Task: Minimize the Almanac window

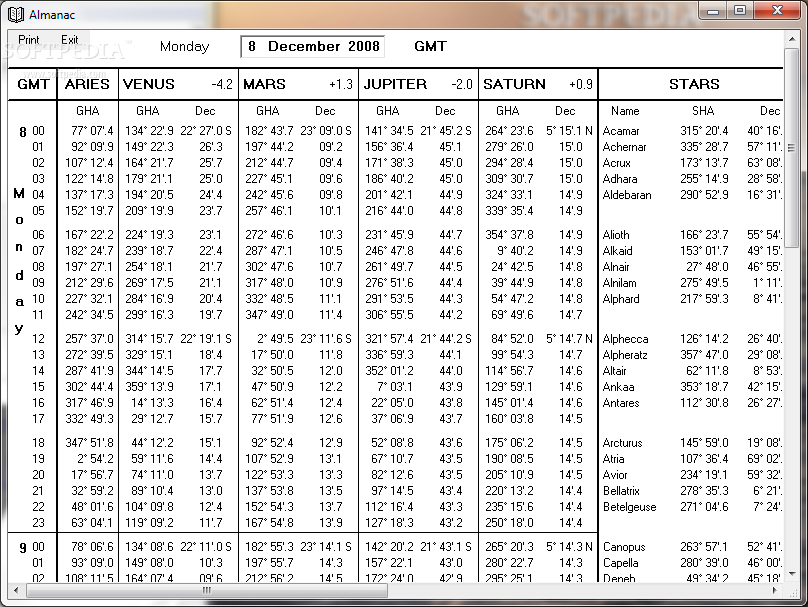Action: [x=713, y=11]
